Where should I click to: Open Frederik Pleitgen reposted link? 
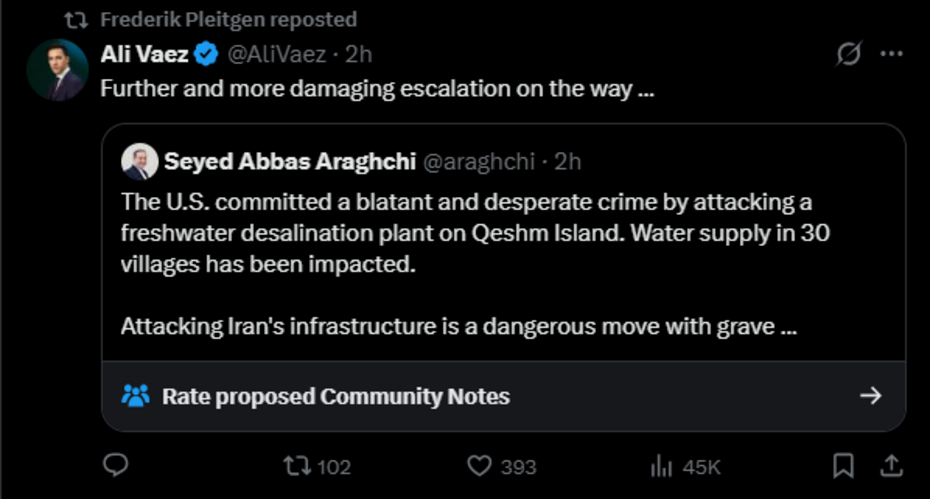click(x=228, y=19)
